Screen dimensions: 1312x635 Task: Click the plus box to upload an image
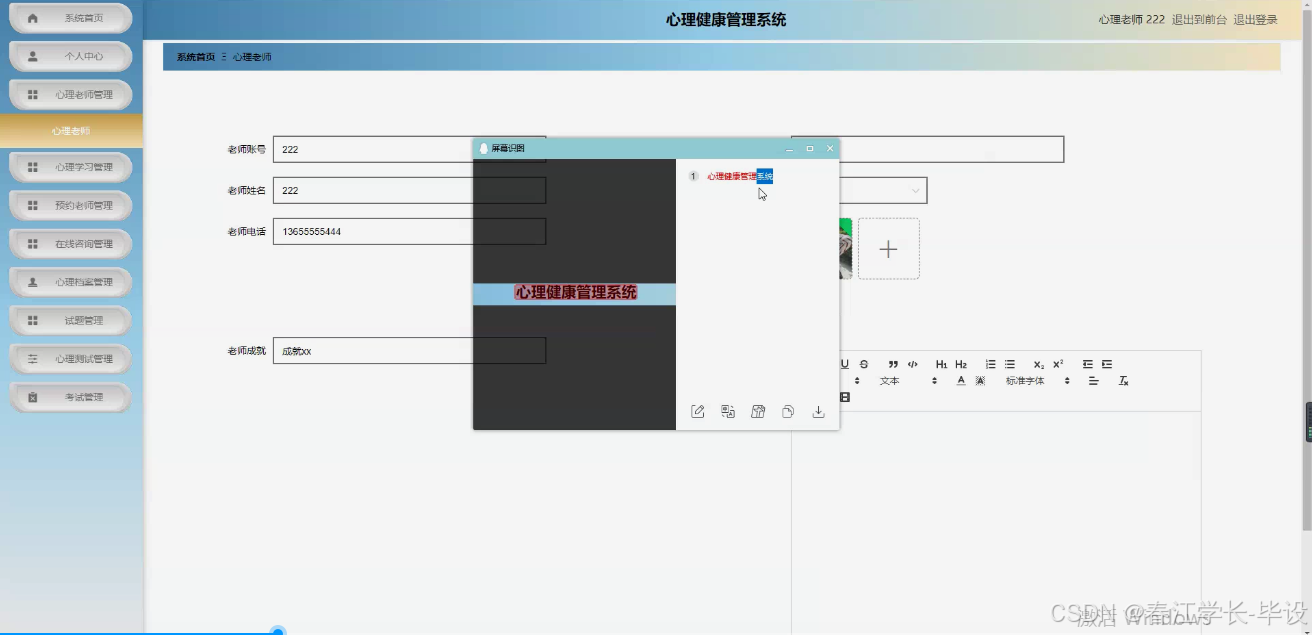click(x=888, y=249)
